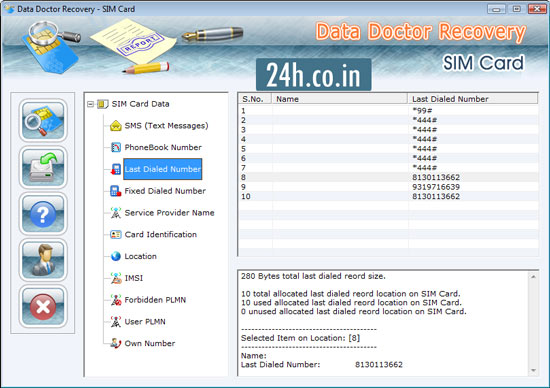Maximize the Data Doctor Recovery window
This screenshot has height=388, width=550.
[x=516, y=9]
